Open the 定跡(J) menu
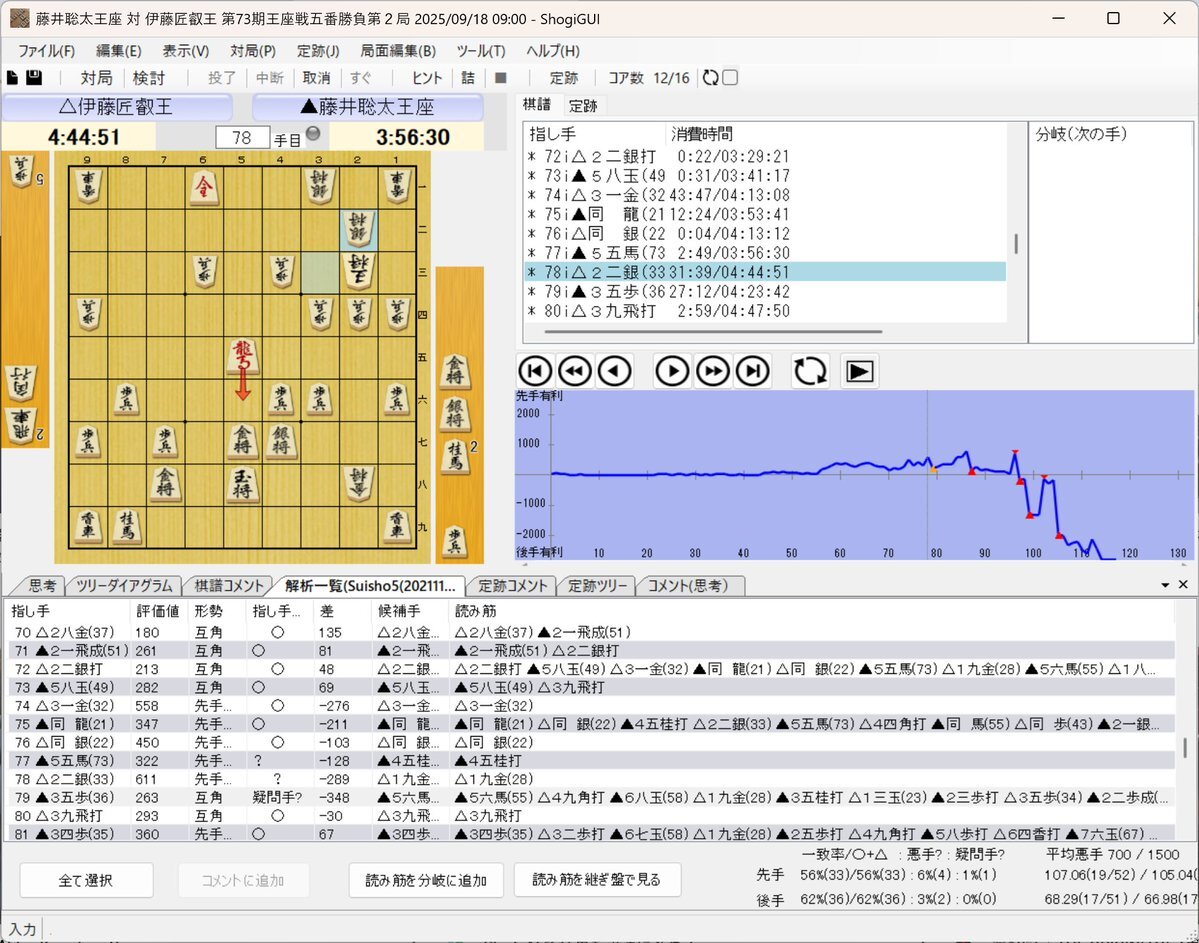This screenshot has width=1199, height=943. [x=318, y=51]
